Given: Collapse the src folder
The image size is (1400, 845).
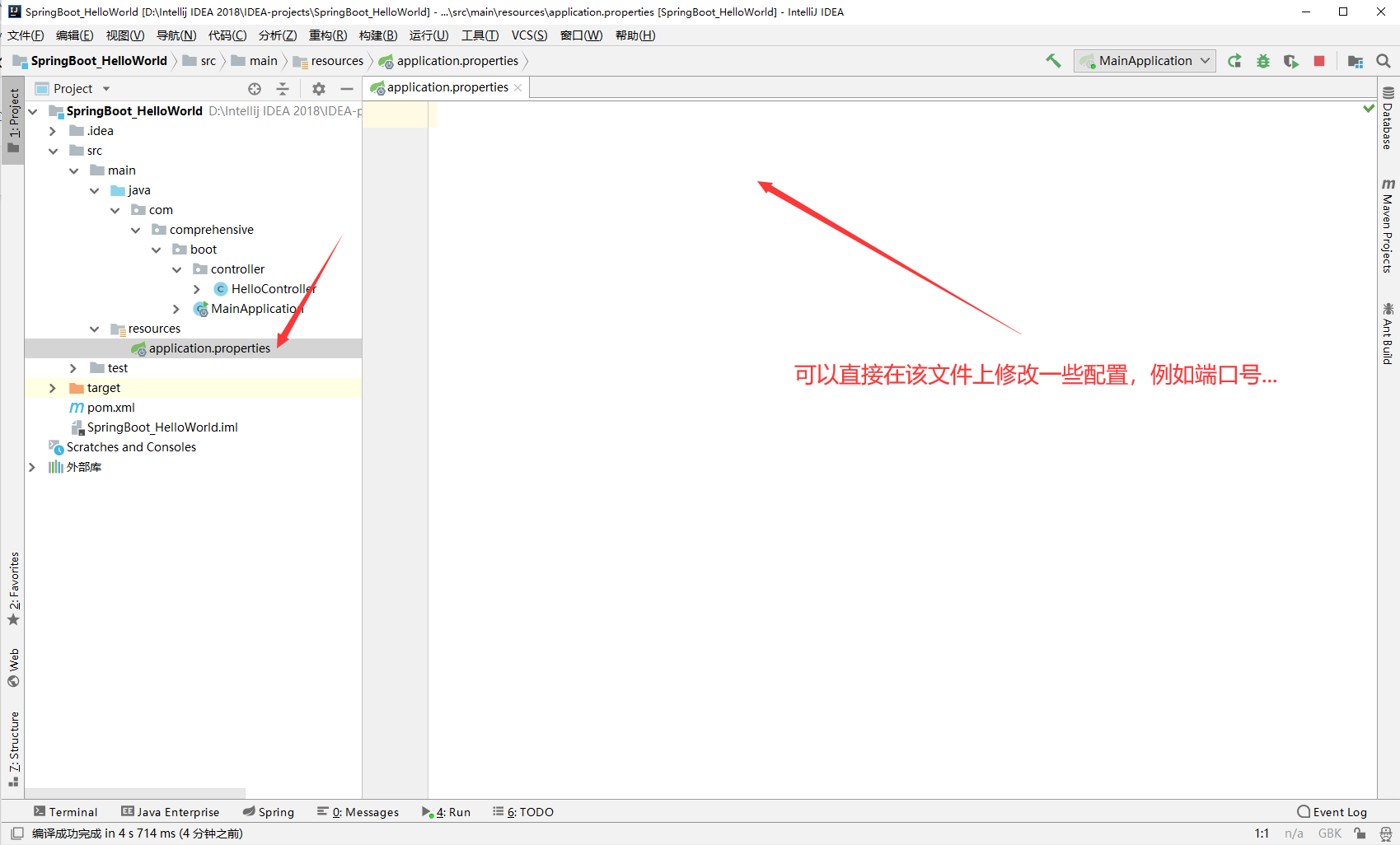Looking at the screenshot, I should click(x=53, y=151).
